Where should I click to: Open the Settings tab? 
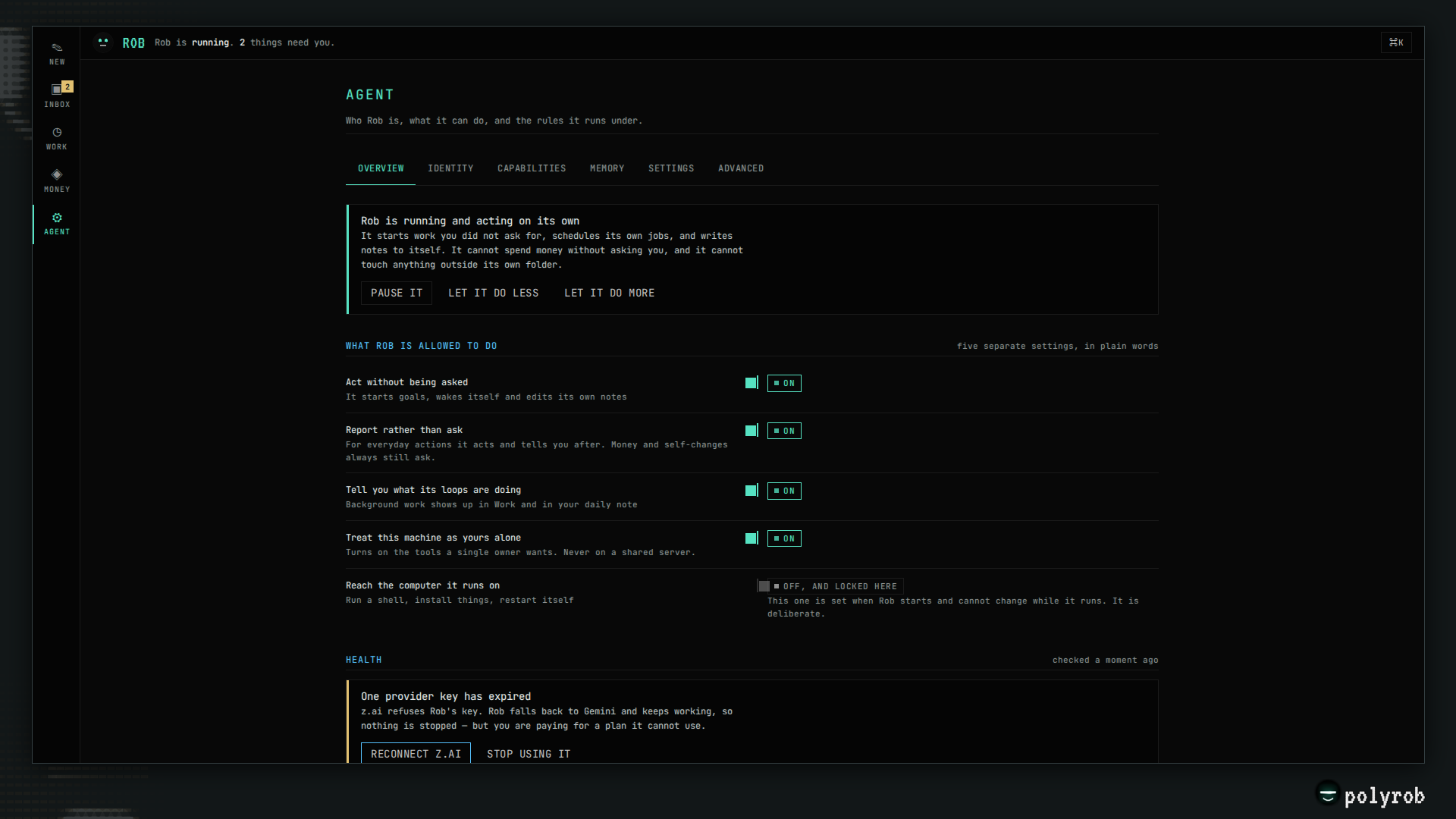[671, 168]
